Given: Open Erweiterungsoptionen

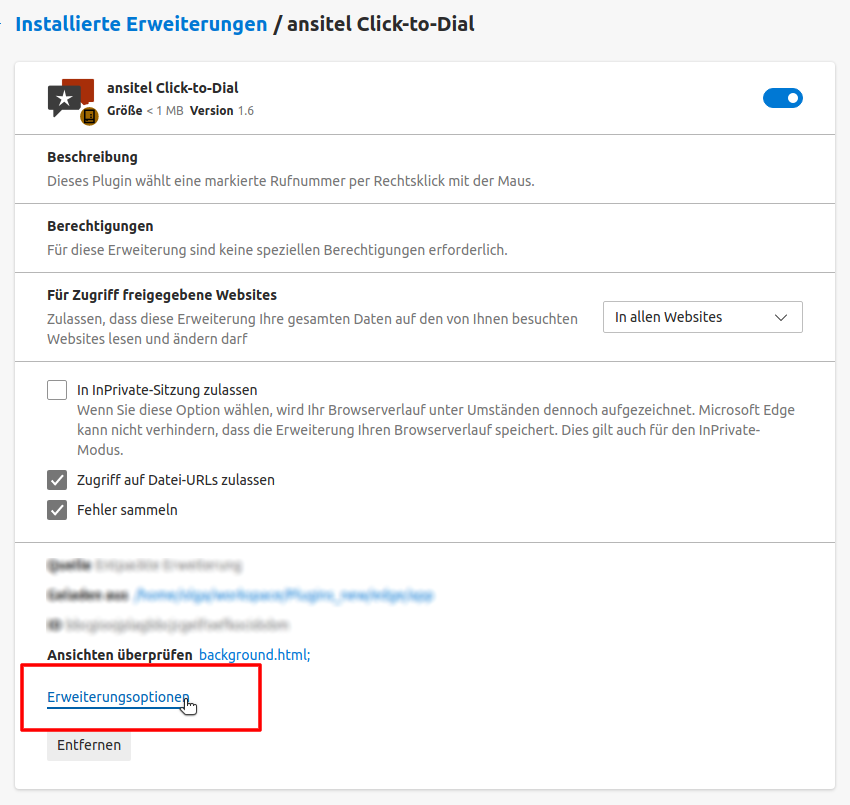Looking at the screenshot, I should 118,698.
